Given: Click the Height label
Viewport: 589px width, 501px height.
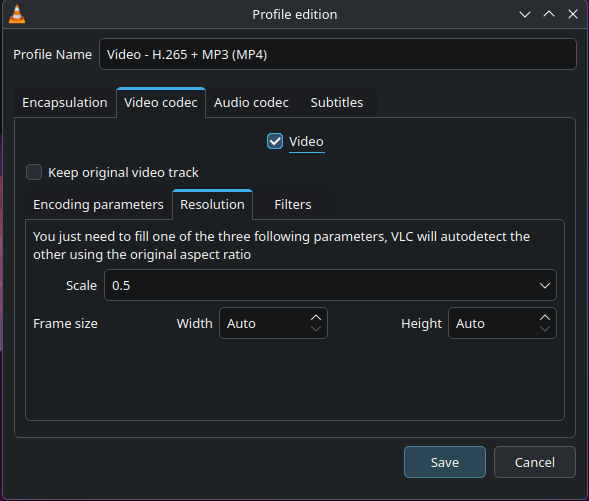Looking at the screenshot, I should pyautogui.click(x=421, y=323).
